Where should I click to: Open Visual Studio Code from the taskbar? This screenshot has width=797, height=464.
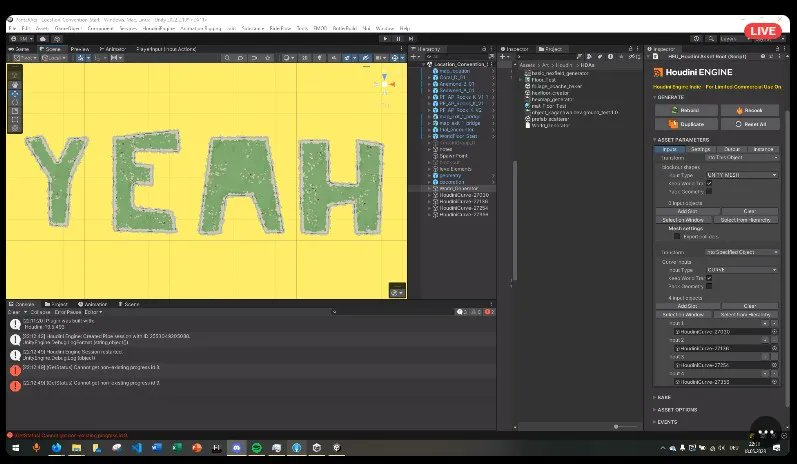point(136,448)
